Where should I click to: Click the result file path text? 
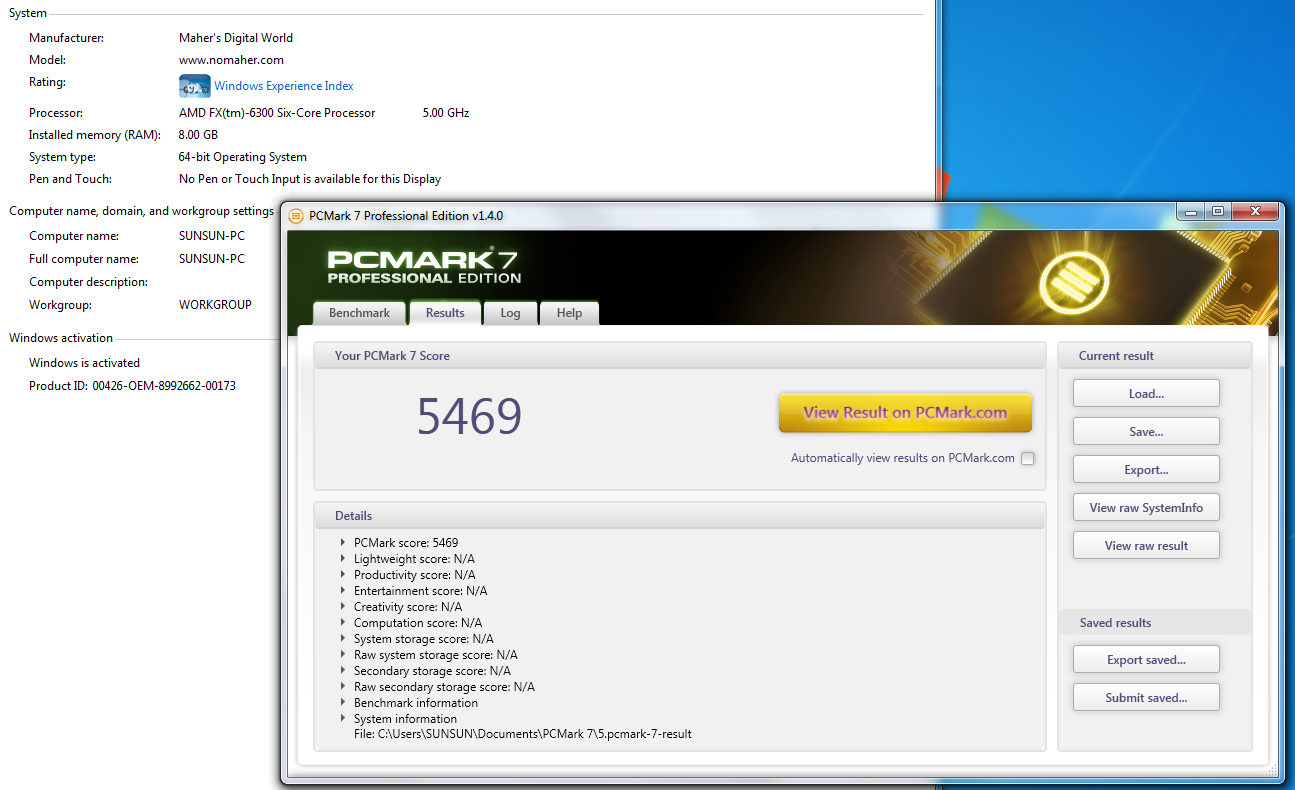click(523, 734)
